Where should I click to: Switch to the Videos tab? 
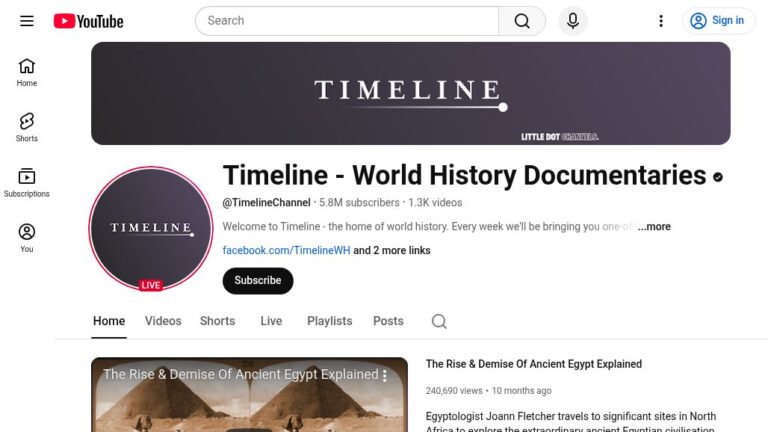[x=163, y=321]
